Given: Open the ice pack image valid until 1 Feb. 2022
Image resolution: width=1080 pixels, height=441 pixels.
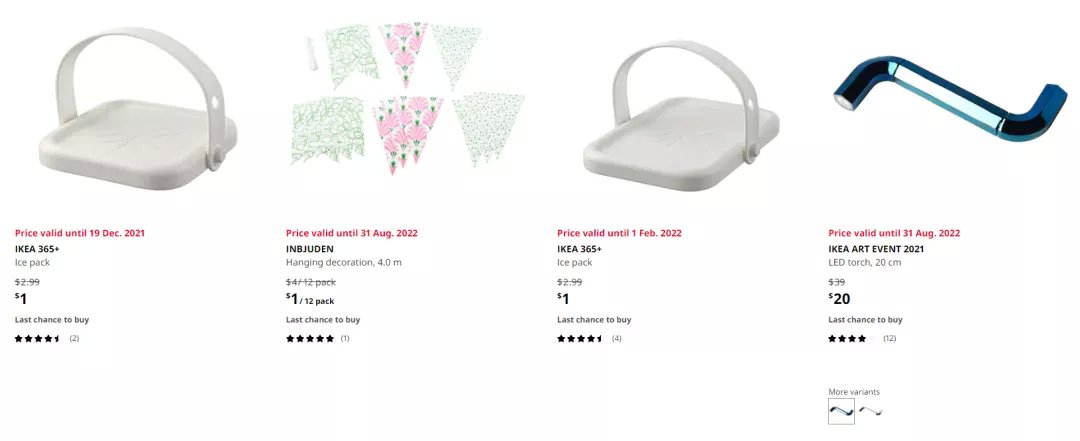Looking at the screenshot, I should tap(681, 116).
